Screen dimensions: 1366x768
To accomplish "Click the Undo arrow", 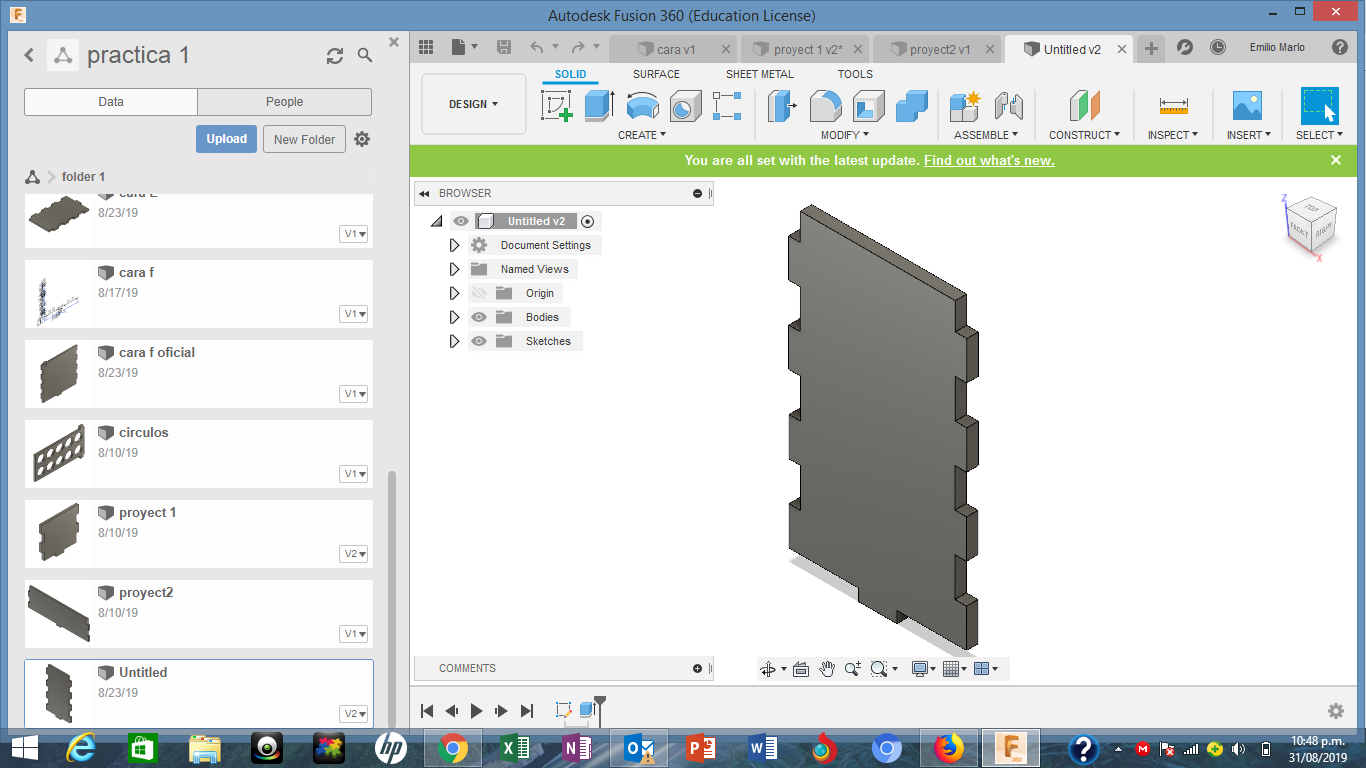I will [537, 47].
